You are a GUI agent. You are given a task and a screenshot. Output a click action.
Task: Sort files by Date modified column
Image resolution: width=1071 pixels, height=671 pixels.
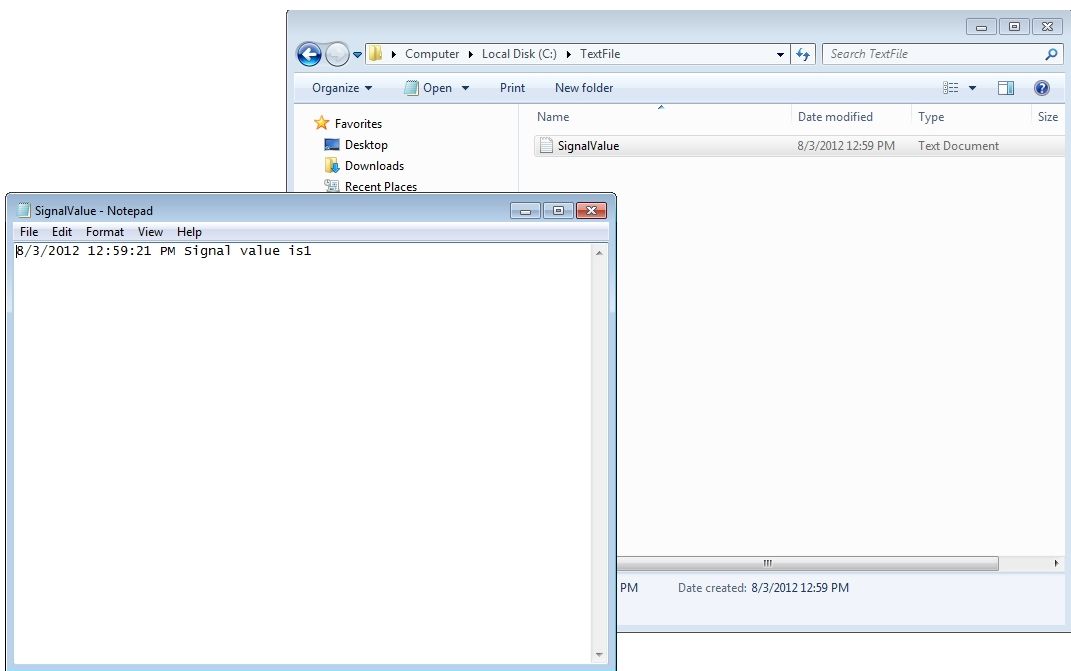(835, 117)
